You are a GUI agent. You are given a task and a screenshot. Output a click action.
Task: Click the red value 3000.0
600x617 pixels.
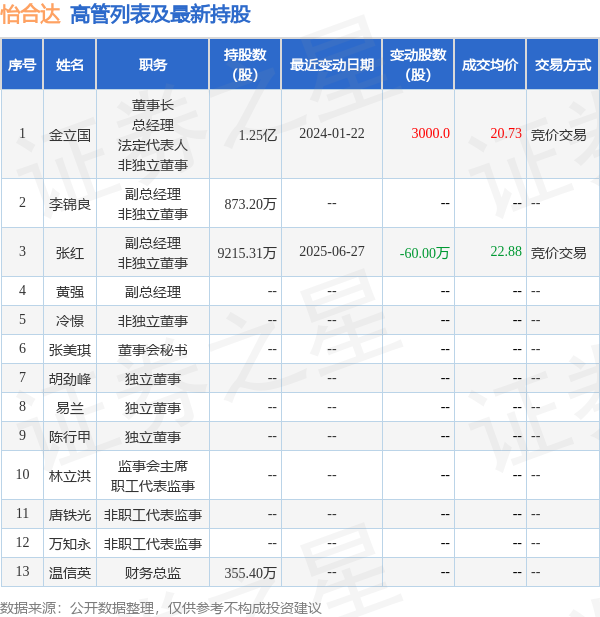(x=430, y=133)
